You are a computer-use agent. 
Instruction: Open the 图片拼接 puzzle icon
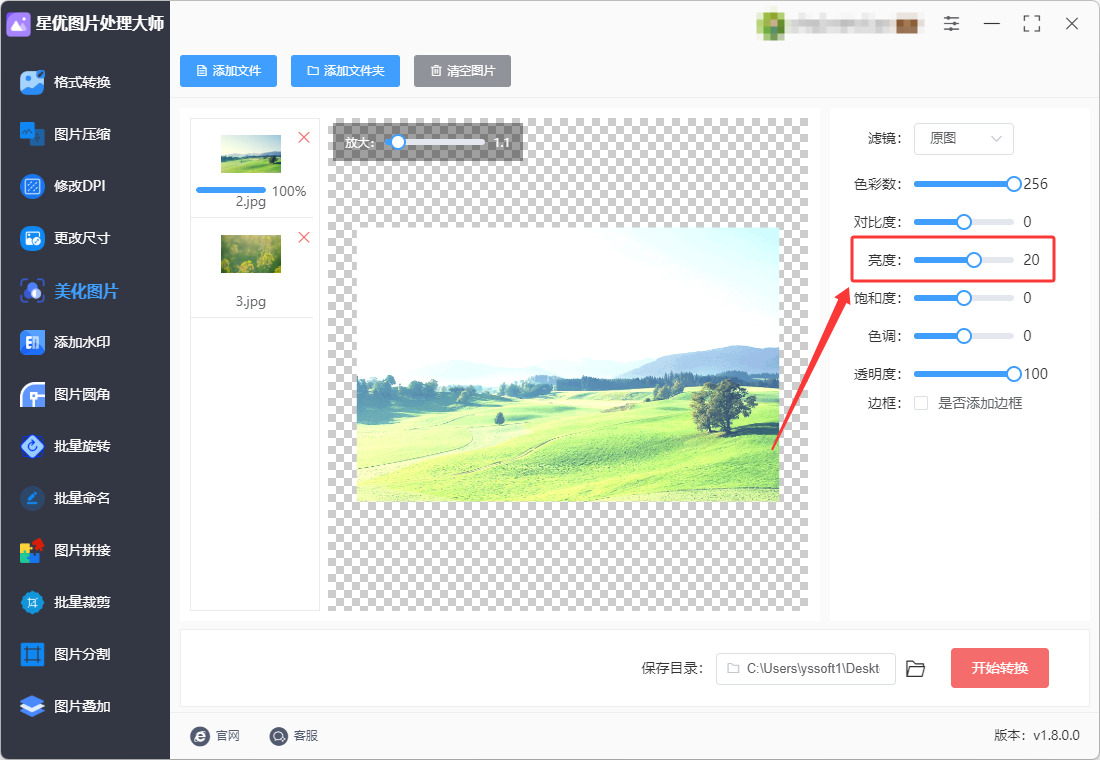[32, 550]
